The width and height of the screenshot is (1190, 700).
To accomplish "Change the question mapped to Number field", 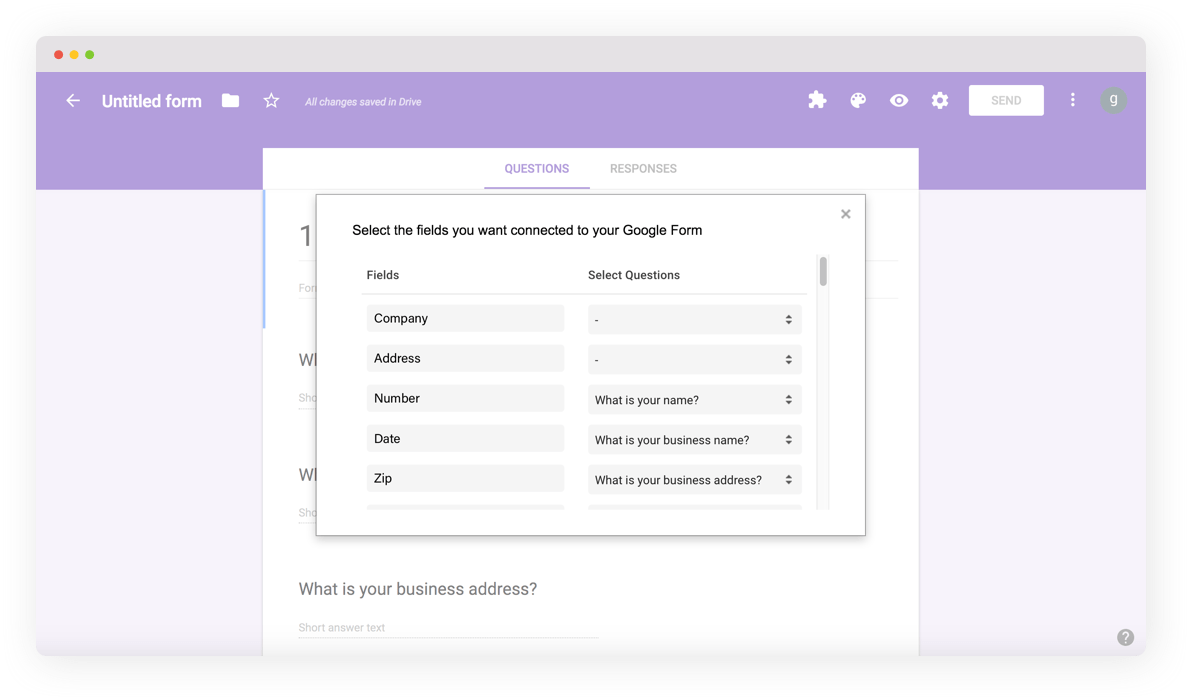I will [x=694, y=399].
